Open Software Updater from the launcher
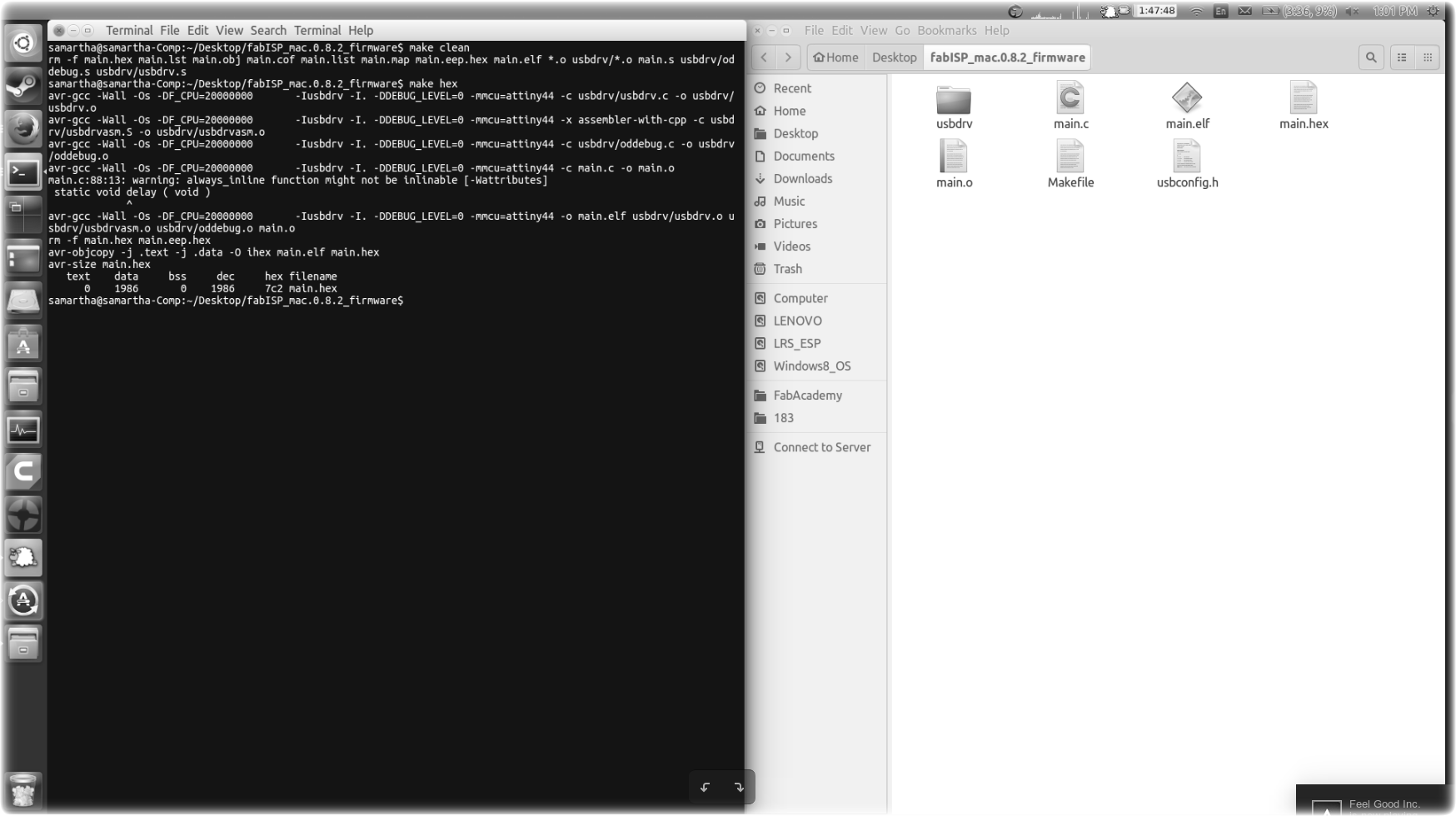Image resolution: width=1456 pixels, height=816 pixels. (x=23, y=601)
